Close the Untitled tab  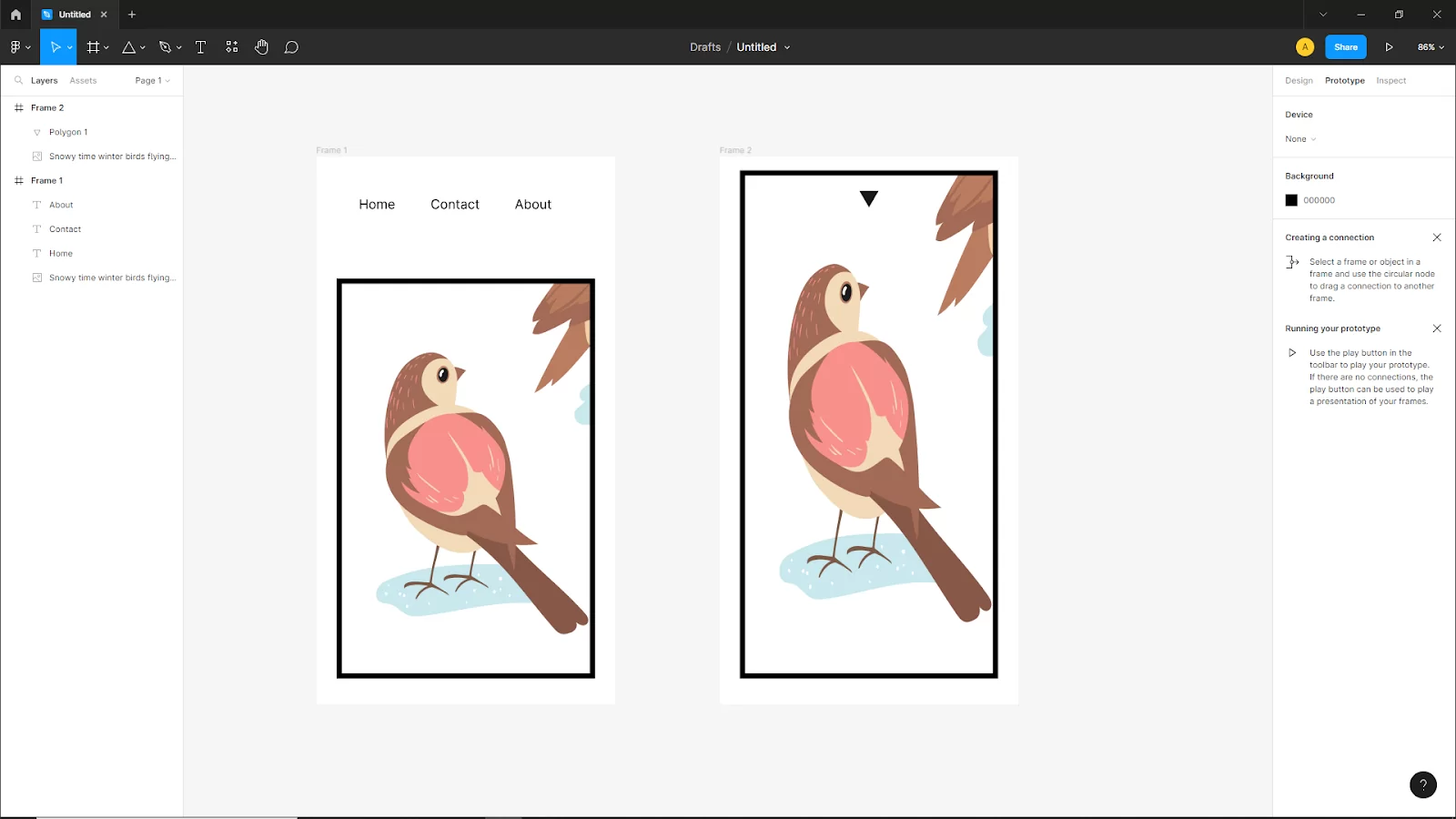point(104,15)
